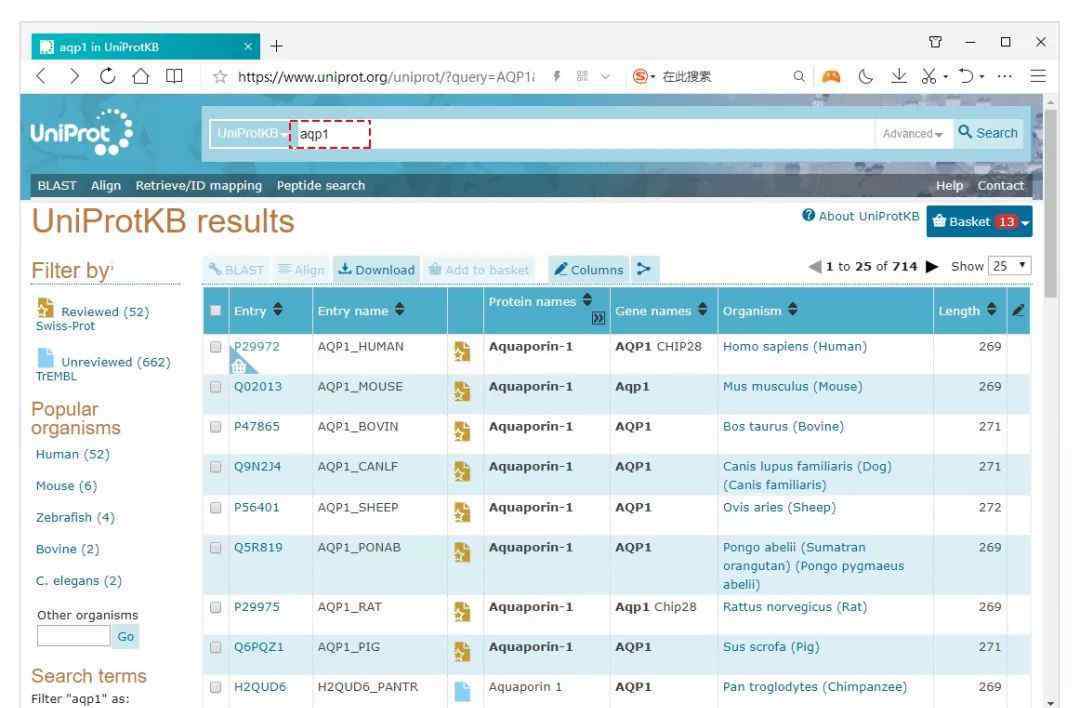Screen dimensions: 1080x708
Task: Click the edit columns pencil in table header
Action: pos(1018,311)
